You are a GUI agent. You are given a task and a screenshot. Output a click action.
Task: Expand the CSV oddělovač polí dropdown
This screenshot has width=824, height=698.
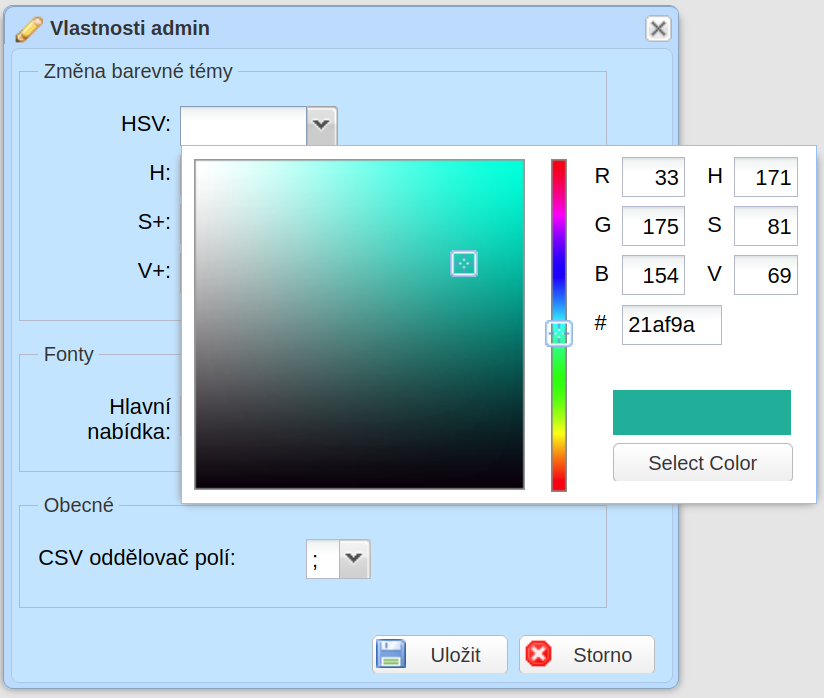[x=354, y=559]
